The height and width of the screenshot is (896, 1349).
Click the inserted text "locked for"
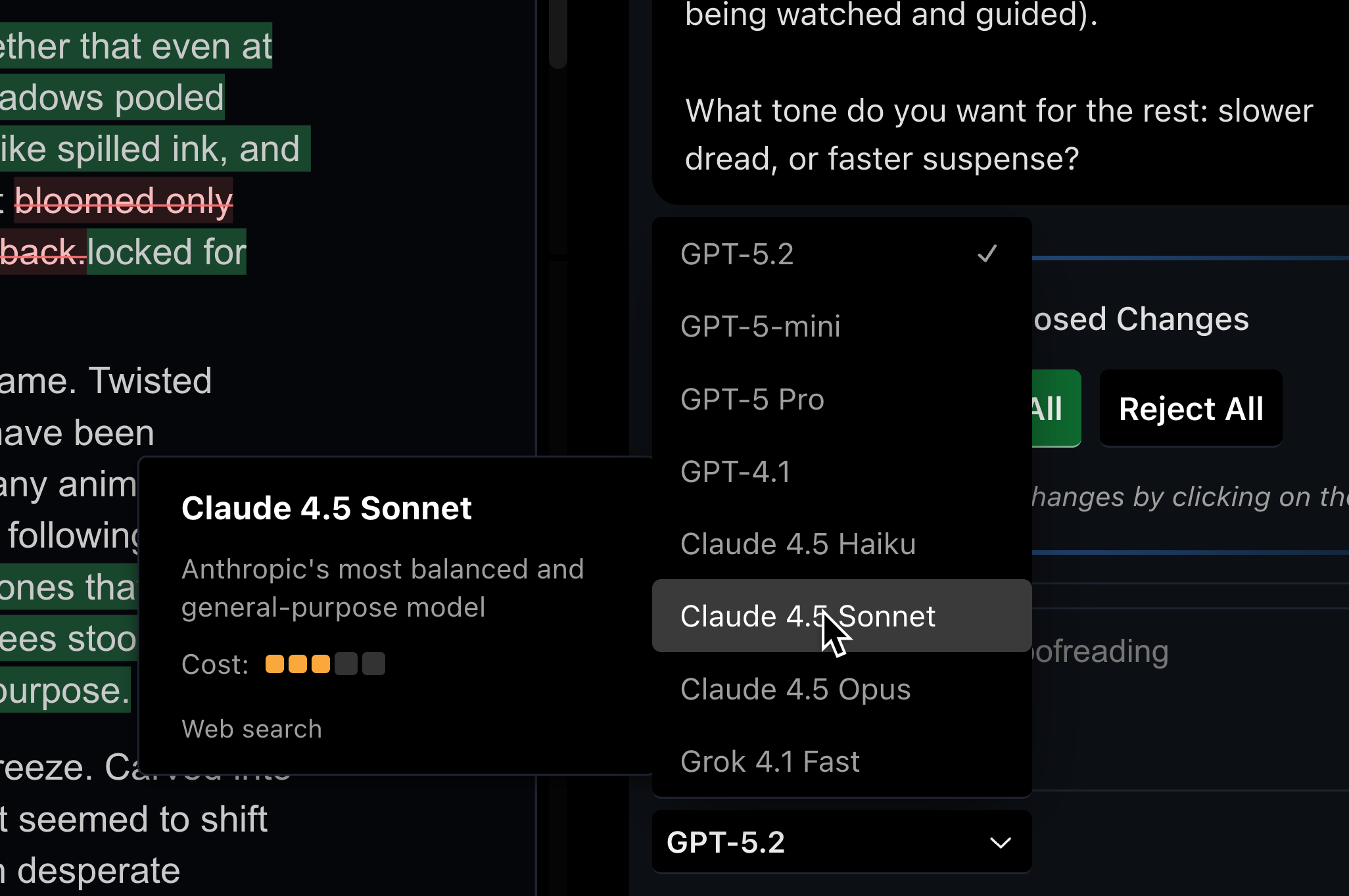(x=167, y=252)
